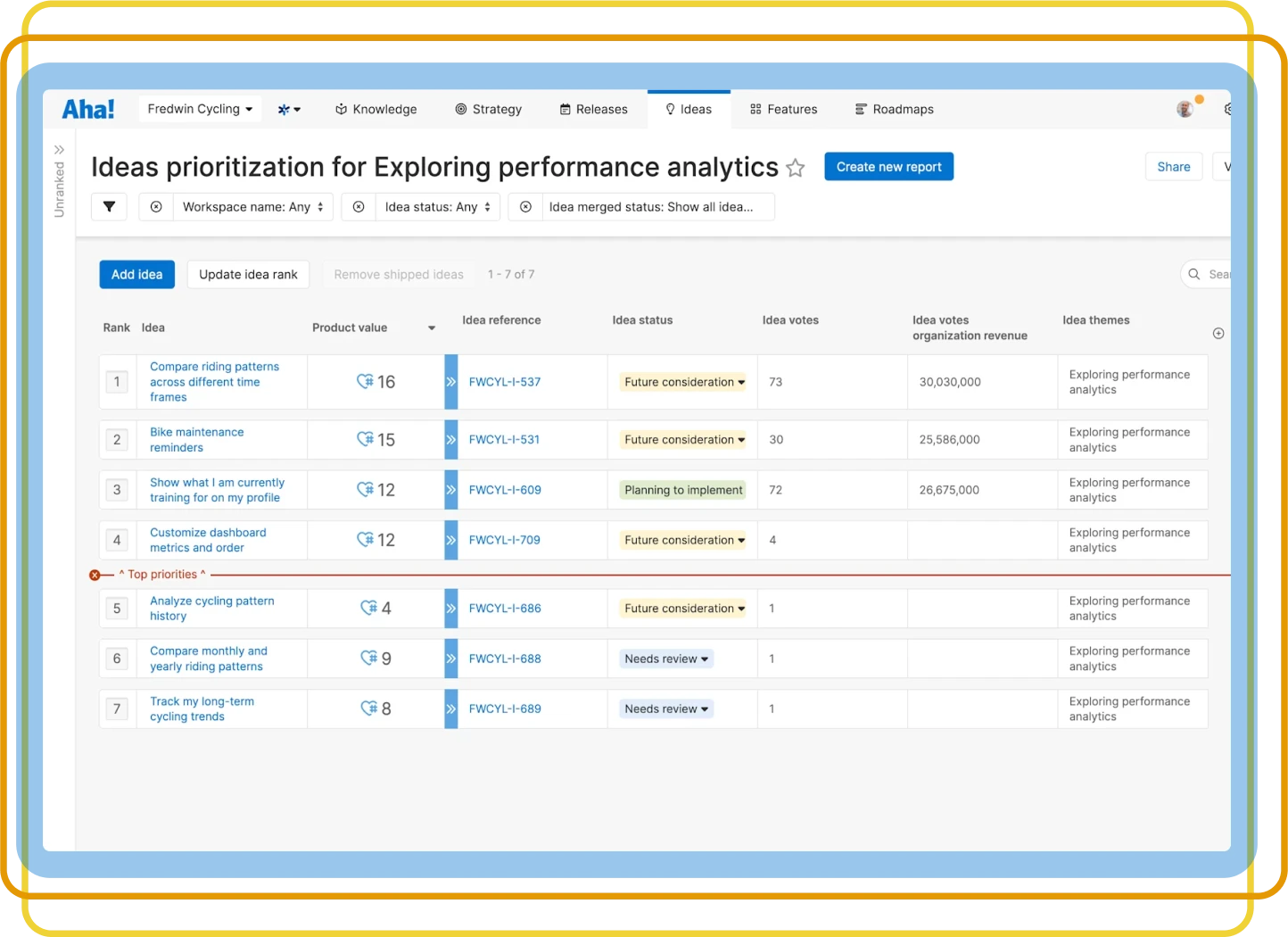Click Remove shipped ideas button

tap(399, 275)
